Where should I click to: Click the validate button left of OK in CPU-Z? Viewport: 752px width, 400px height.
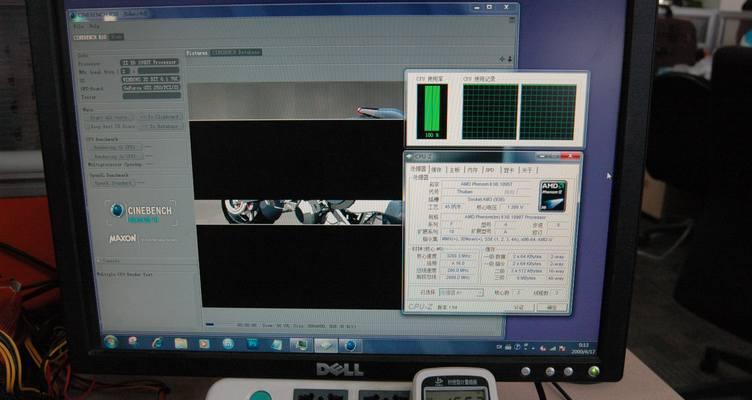518,307
